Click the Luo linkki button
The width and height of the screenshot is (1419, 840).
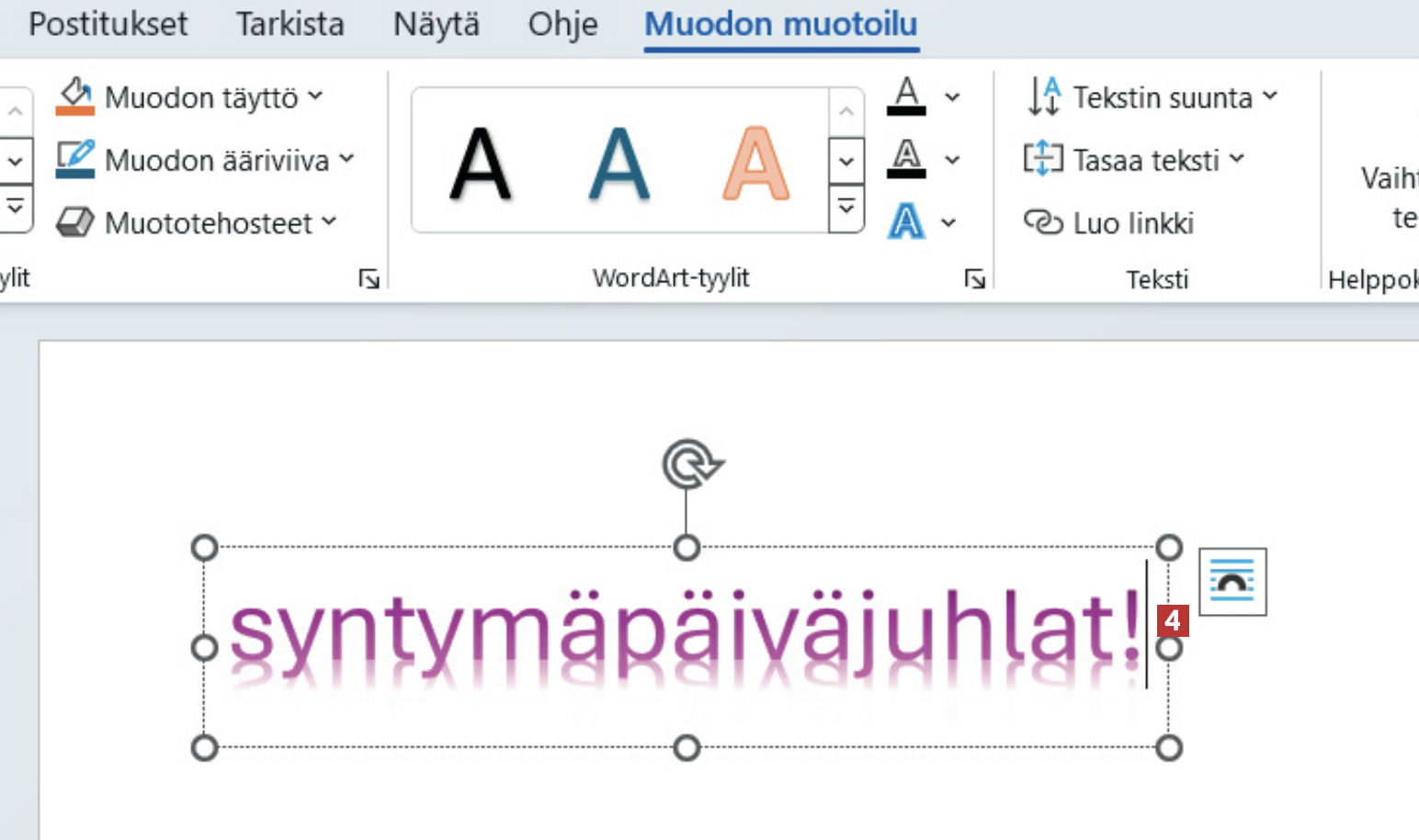tap(1132, 222)
